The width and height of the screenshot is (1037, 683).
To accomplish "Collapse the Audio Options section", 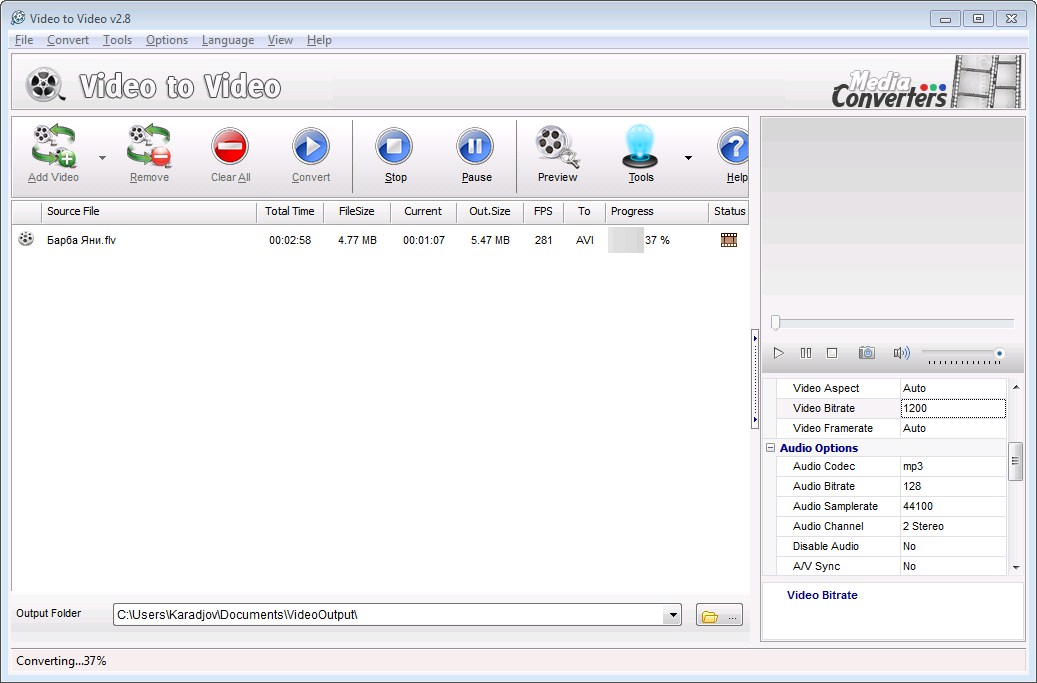I will (771, 448).
